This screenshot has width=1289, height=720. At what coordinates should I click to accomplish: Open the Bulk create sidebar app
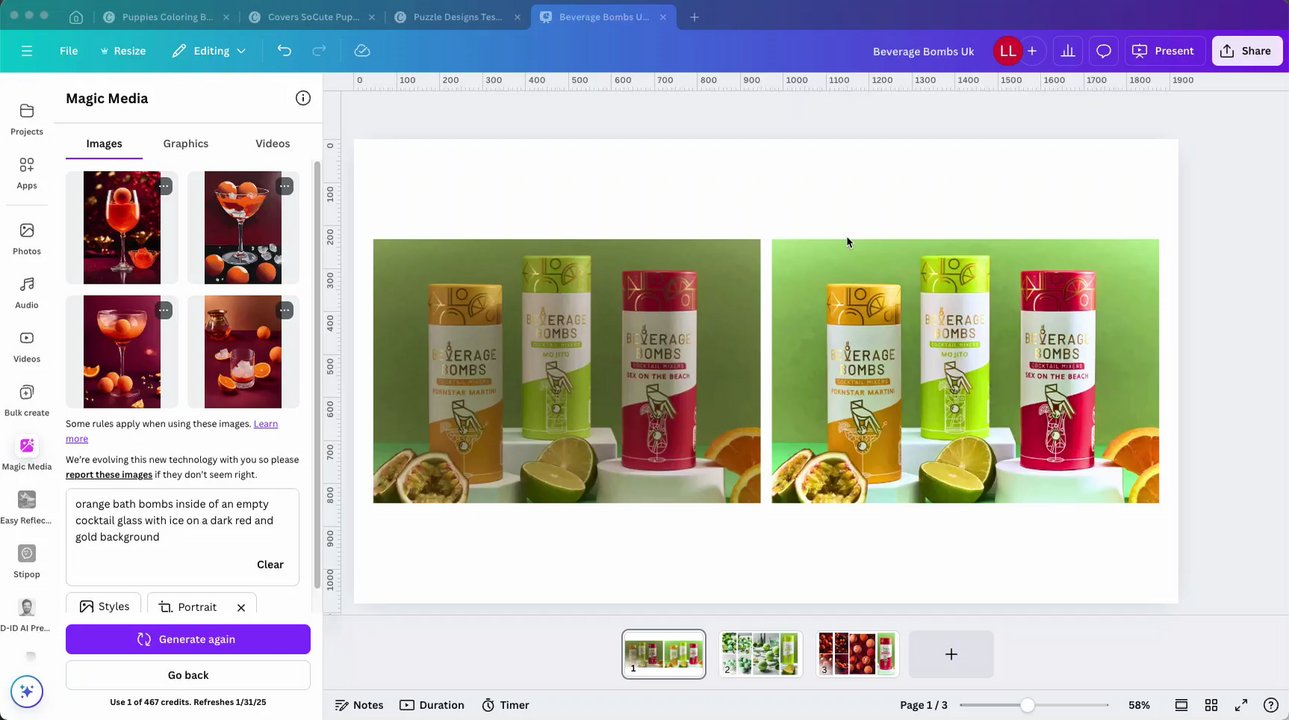(27, 401)
